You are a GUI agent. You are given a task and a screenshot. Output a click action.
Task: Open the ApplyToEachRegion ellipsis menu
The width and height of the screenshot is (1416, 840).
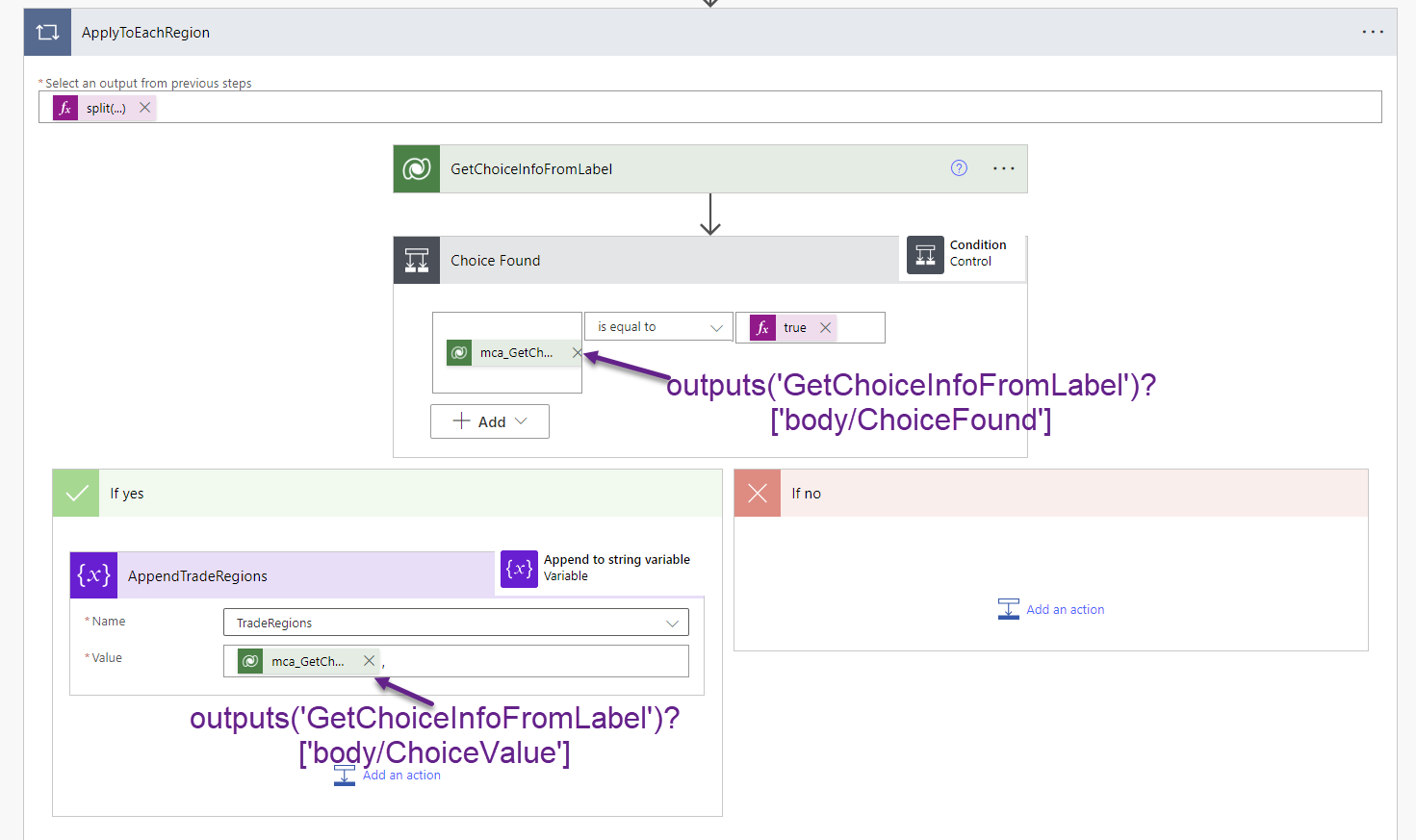point(1373,31)
